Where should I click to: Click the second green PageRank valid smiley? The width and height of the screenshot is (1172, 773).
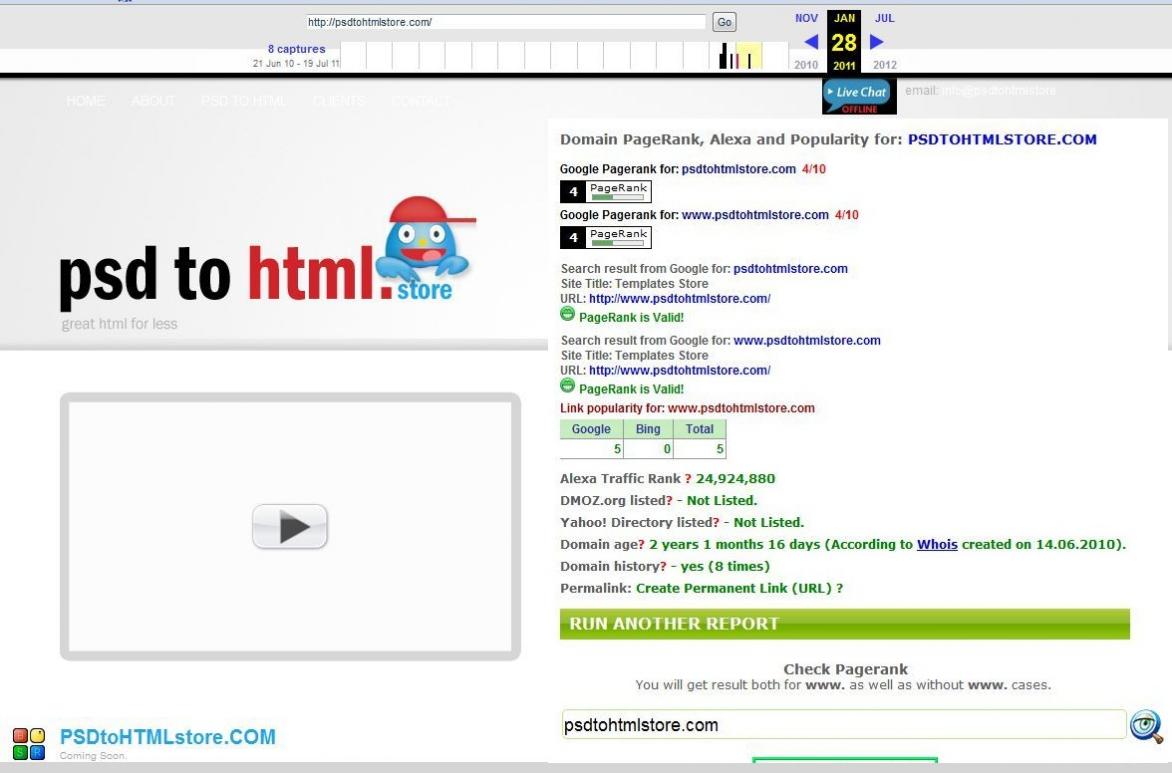point(567,386)
